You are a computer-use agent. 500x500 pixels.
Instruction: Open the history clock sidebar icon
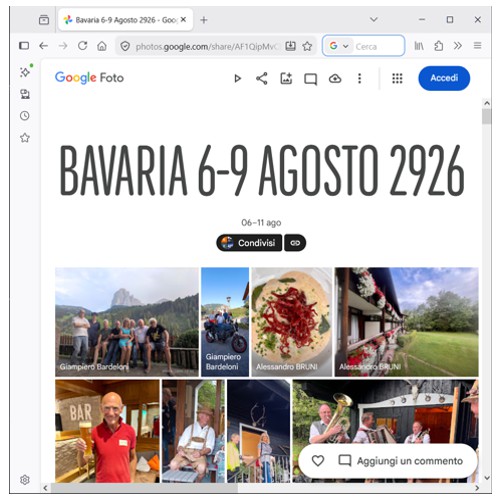click(25, 116)
